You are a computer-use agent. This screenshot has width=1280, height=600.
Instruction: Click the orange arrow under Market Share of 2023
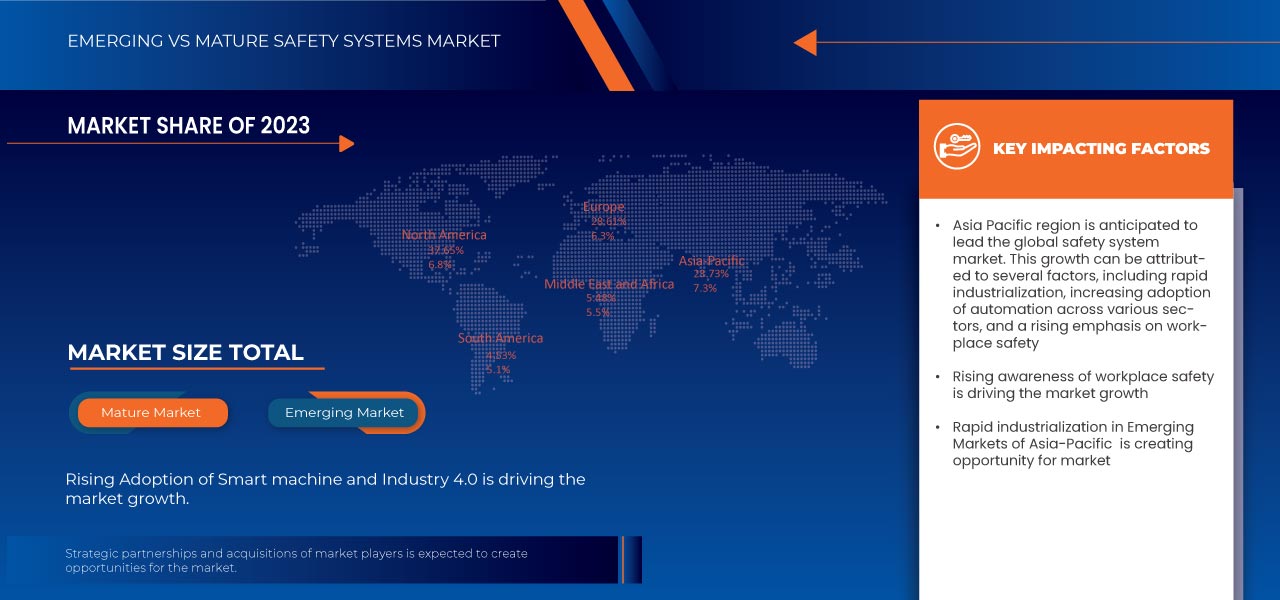point(346,144)
